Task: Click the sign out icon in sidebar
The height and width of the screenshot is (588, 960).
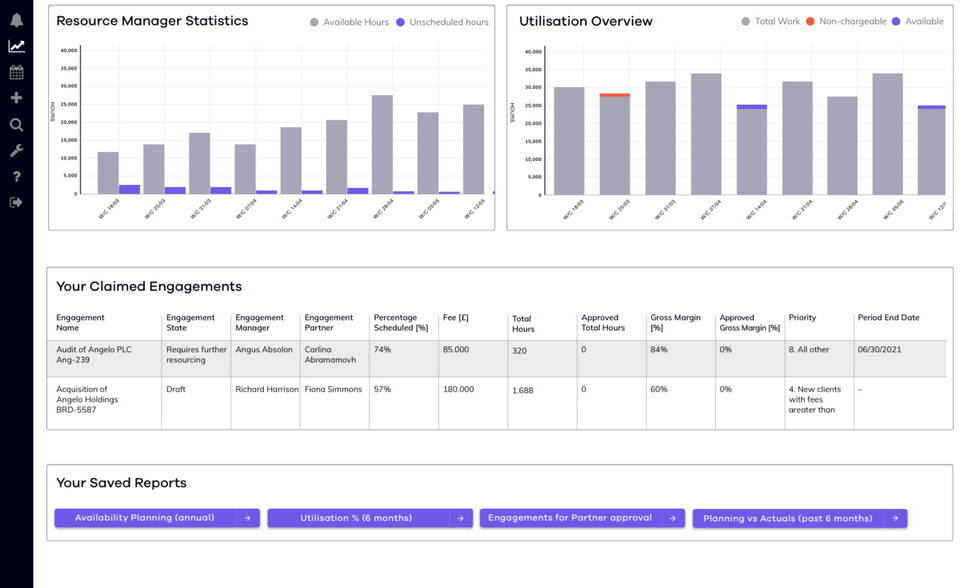Action: pos(16,203)
